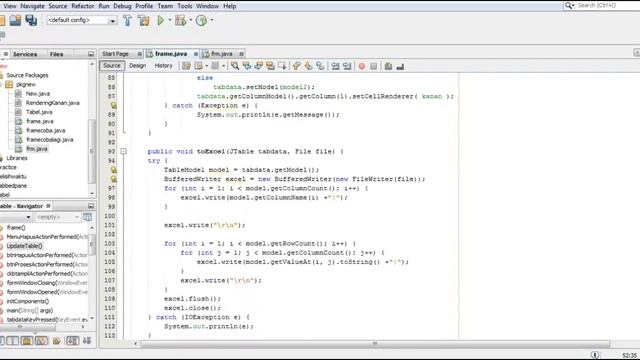Screen dimensions: 640x360
Task: Click the Build Project hammer icon
Action: click(x=127, y=20)
